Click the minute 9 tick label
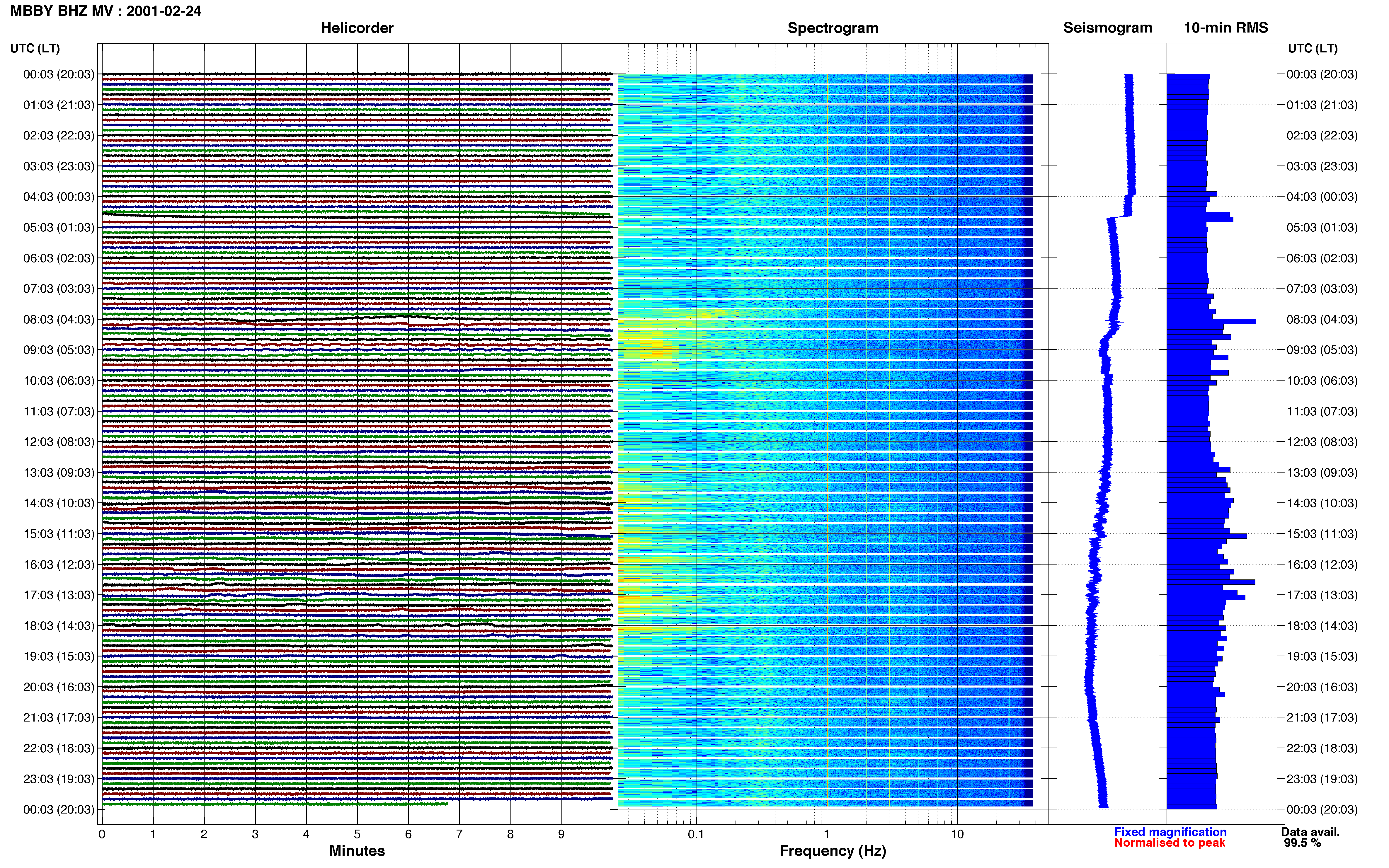1389x868 pixels. click(x=561, y=834)
